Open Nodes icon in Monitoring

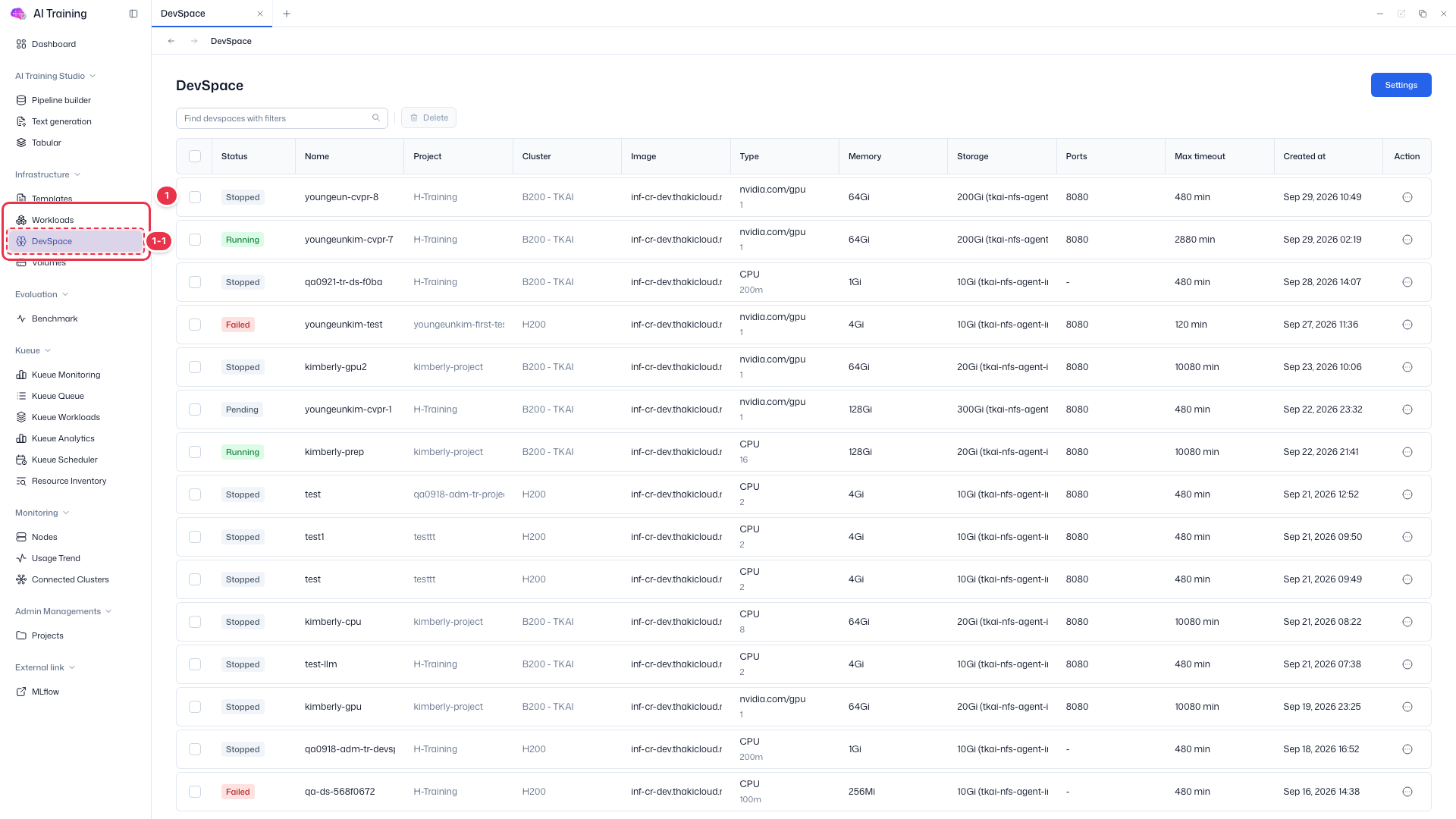pos(21,537)
